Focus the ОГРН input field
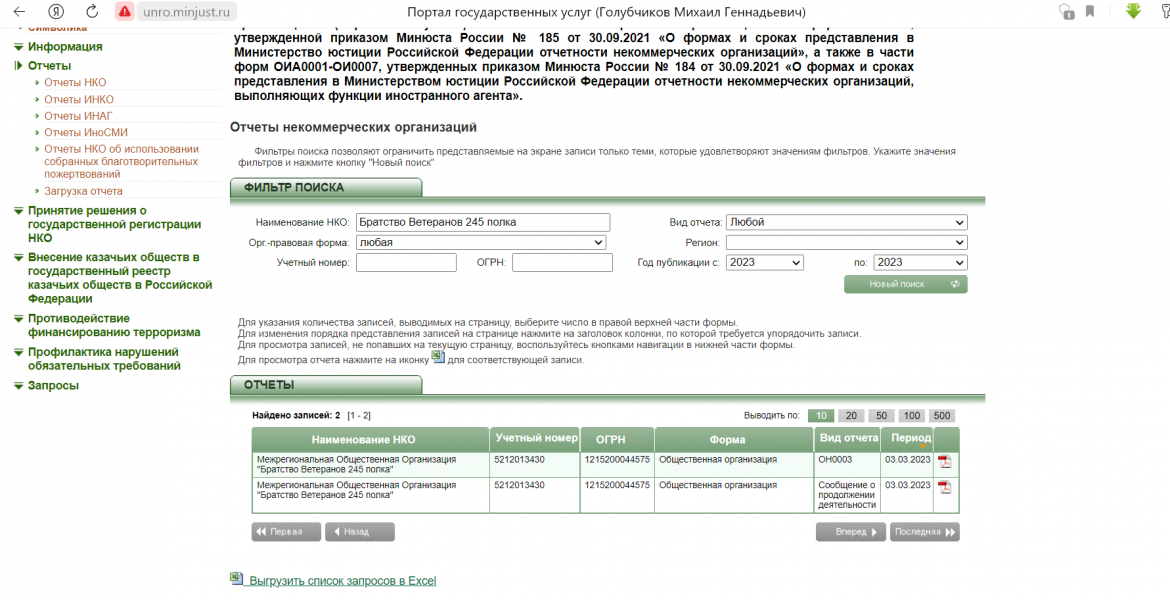This screenshot has height=600, width=1170. (562, 263)
